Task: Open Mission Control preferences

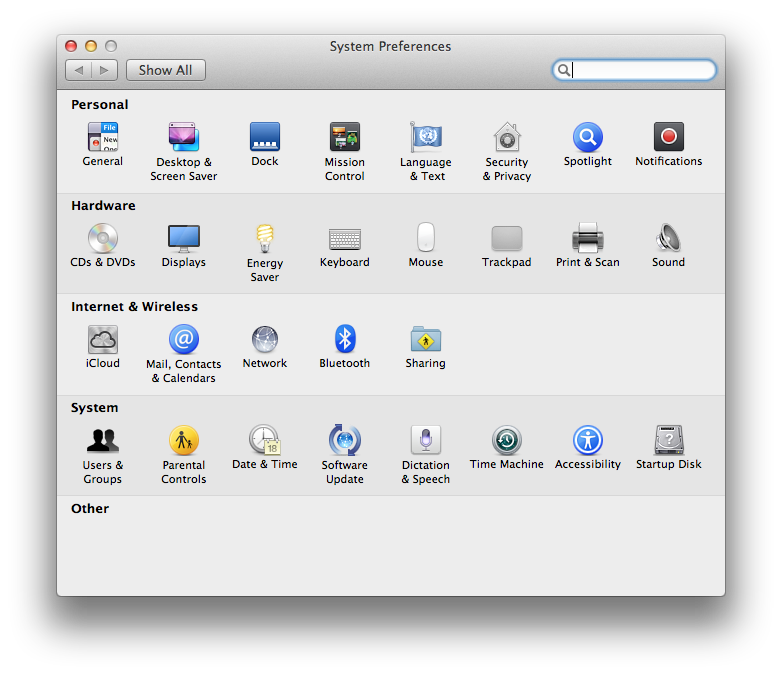Action: coord(344,138)
